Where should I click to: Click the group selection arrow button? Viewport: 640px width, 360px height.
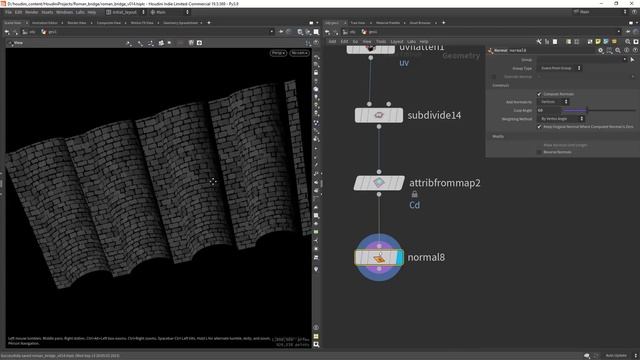(632, 60)
